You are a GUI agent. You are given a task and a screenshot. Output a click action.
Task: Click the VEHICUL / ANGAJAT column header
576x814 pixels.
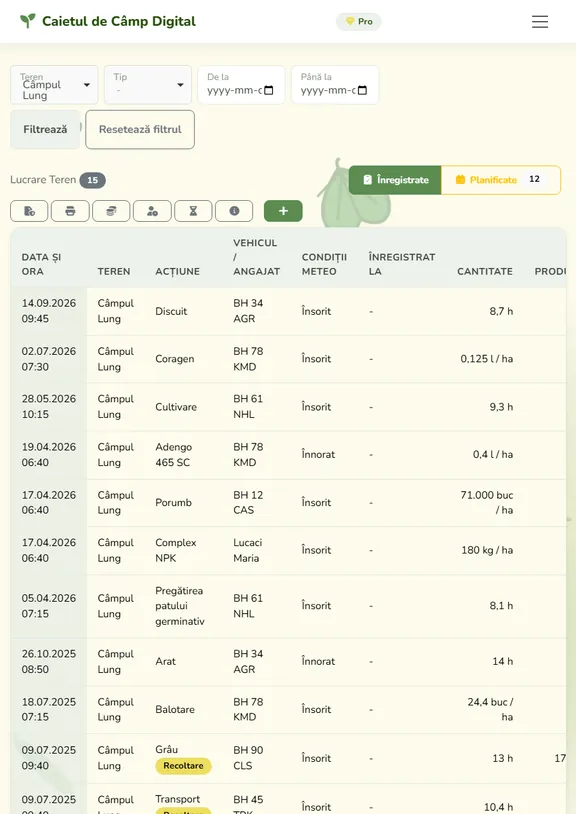(256, 257)
